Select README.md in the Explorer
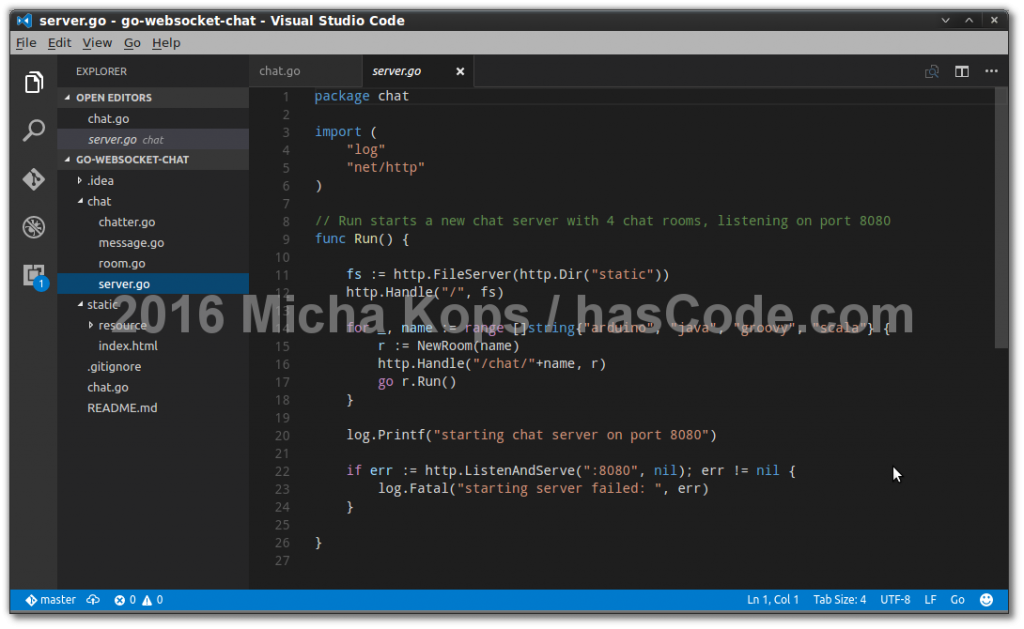The width and height of the screenshot is (1024, 629). (x=123, y=407)
